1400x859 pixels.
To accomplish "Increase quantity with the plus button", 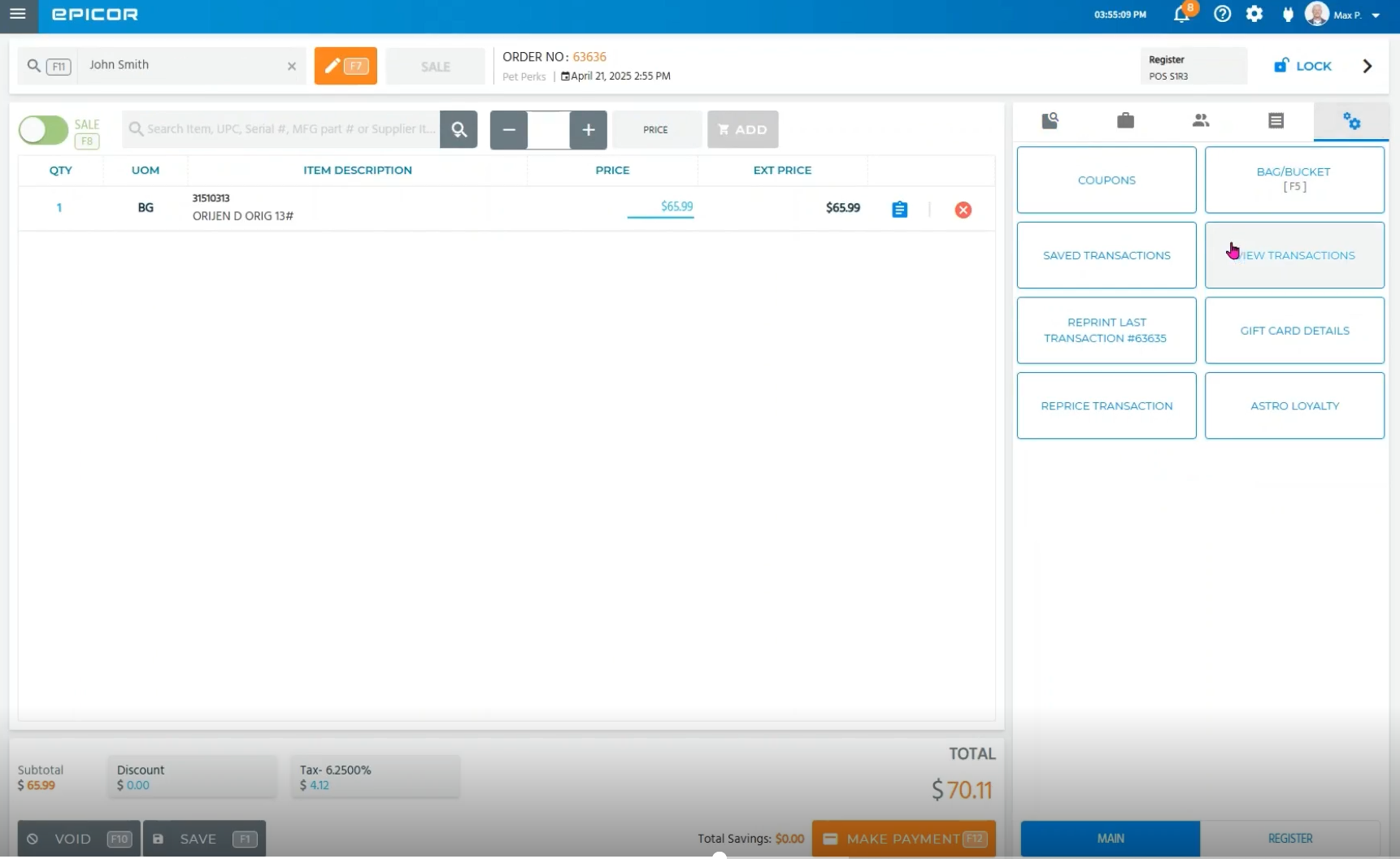I will [588, 130].
